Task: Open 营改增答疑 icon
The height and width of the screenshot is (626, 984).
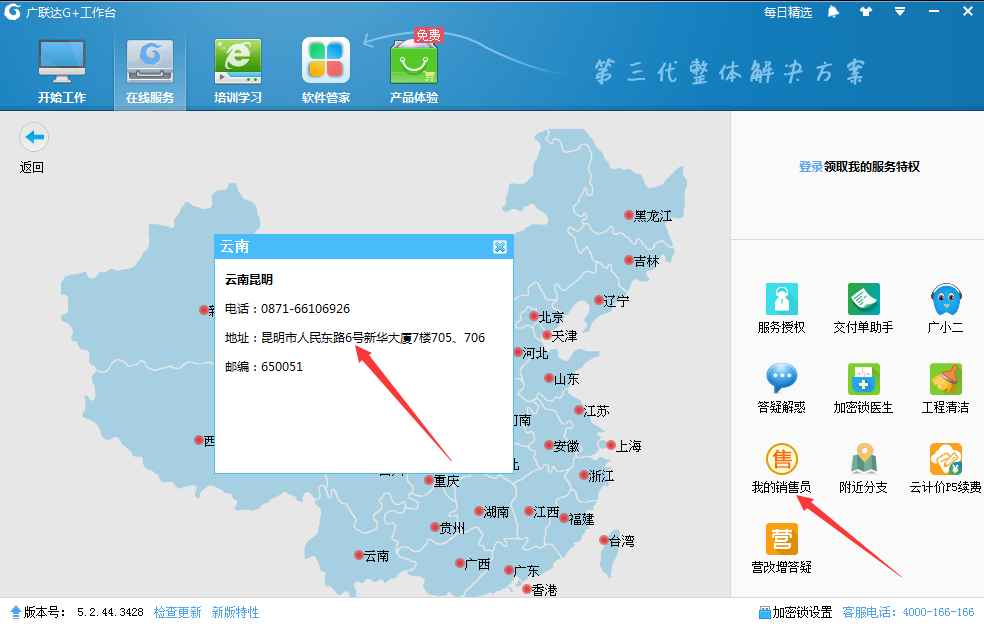Action: click(781, 539)
